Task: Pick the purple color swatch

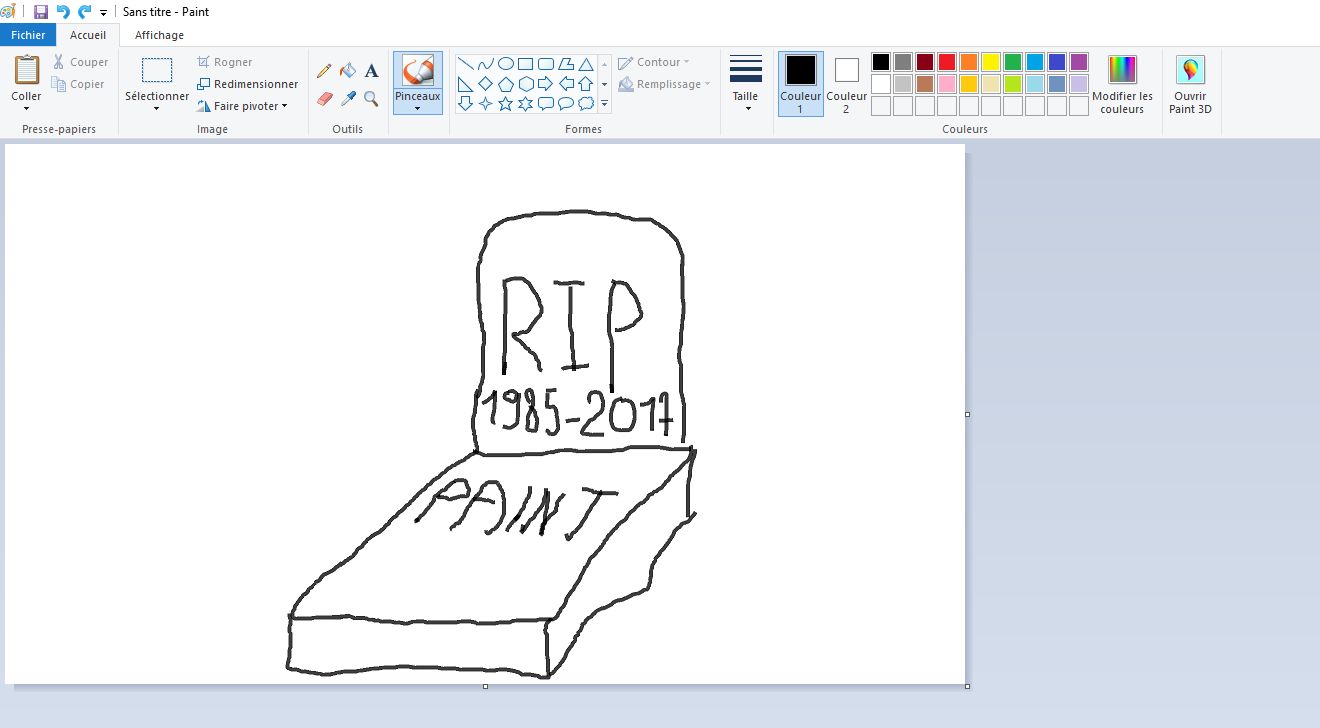Action: (x=1079, y=62)
